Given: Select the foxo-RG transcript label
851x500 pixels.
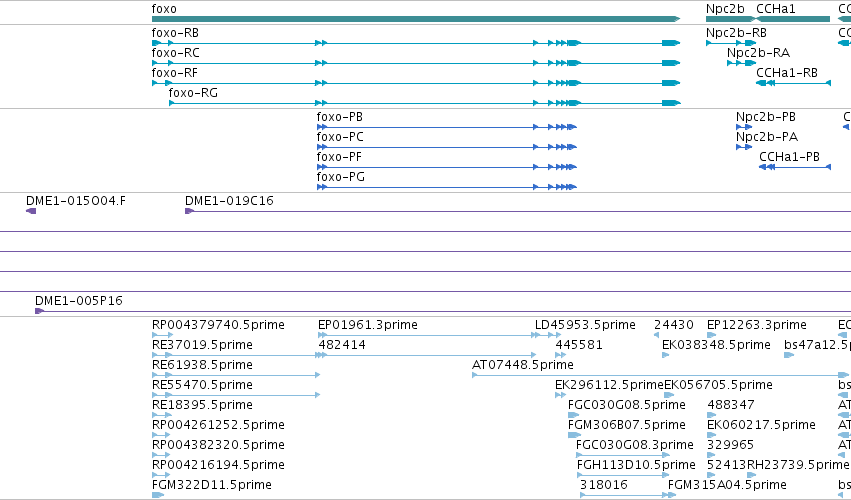Looking at the screenshot, I should coord(193,93).
